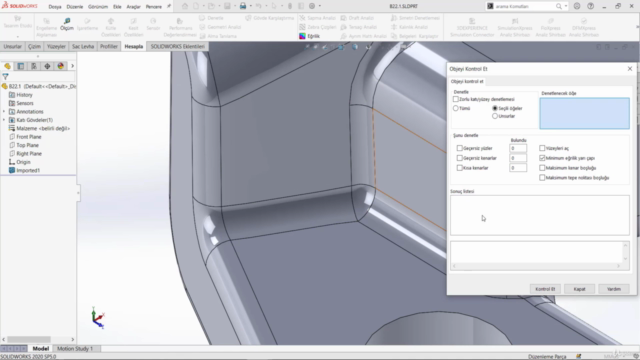
Task: Click the Sensör tool icon
Action: [x=153, y=24]
